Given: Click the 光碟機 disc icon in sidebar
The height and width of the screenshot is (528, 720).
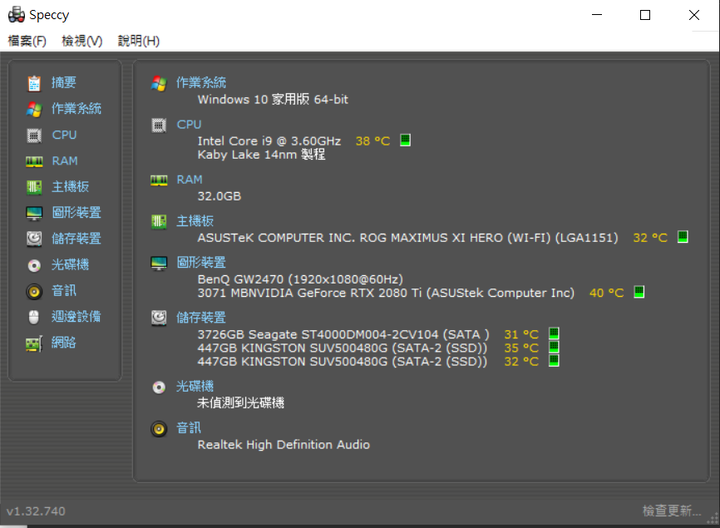Looking at the screenshot, I should pos(34,265).
